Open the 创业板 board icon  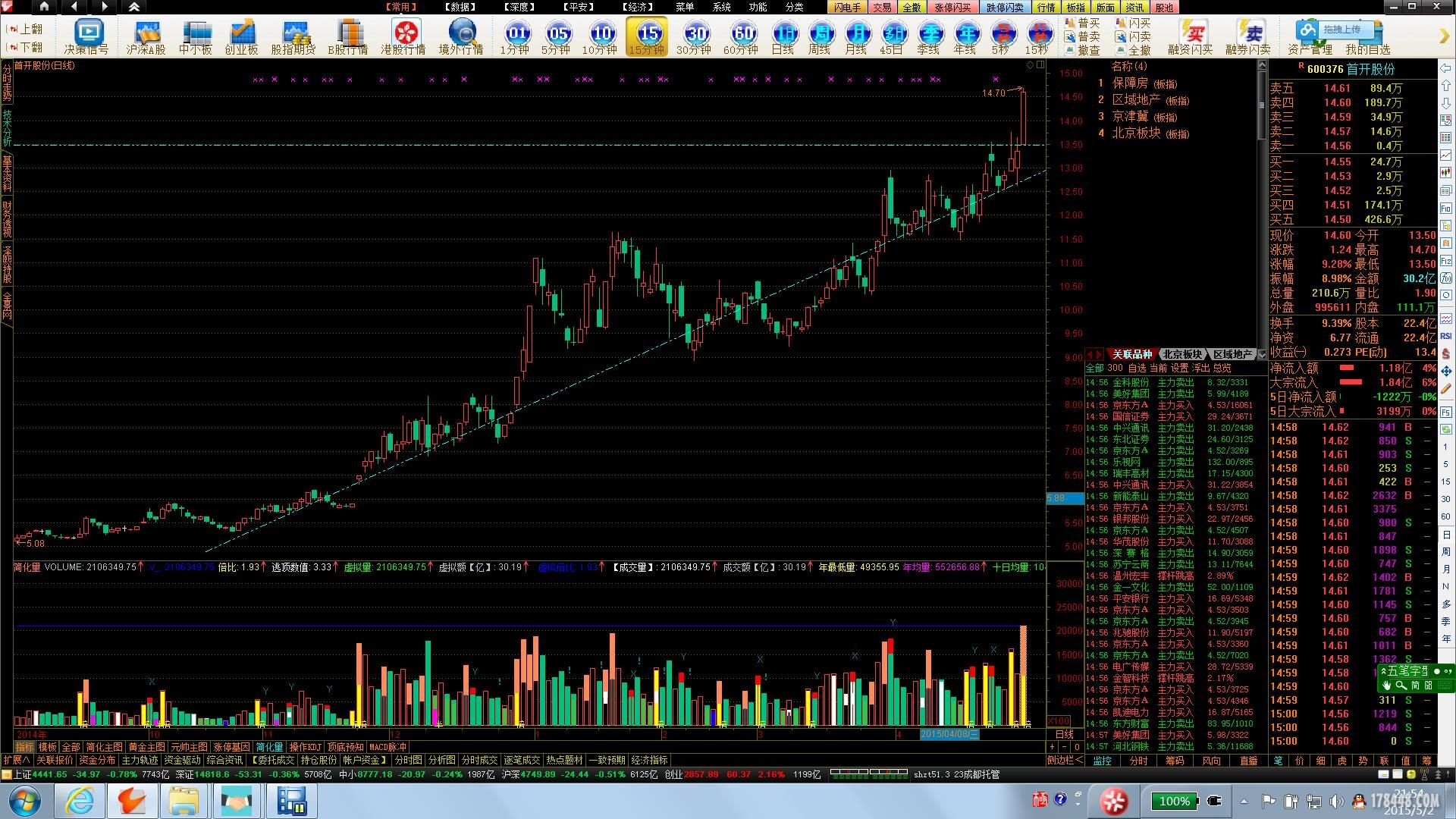pos(242,36)
